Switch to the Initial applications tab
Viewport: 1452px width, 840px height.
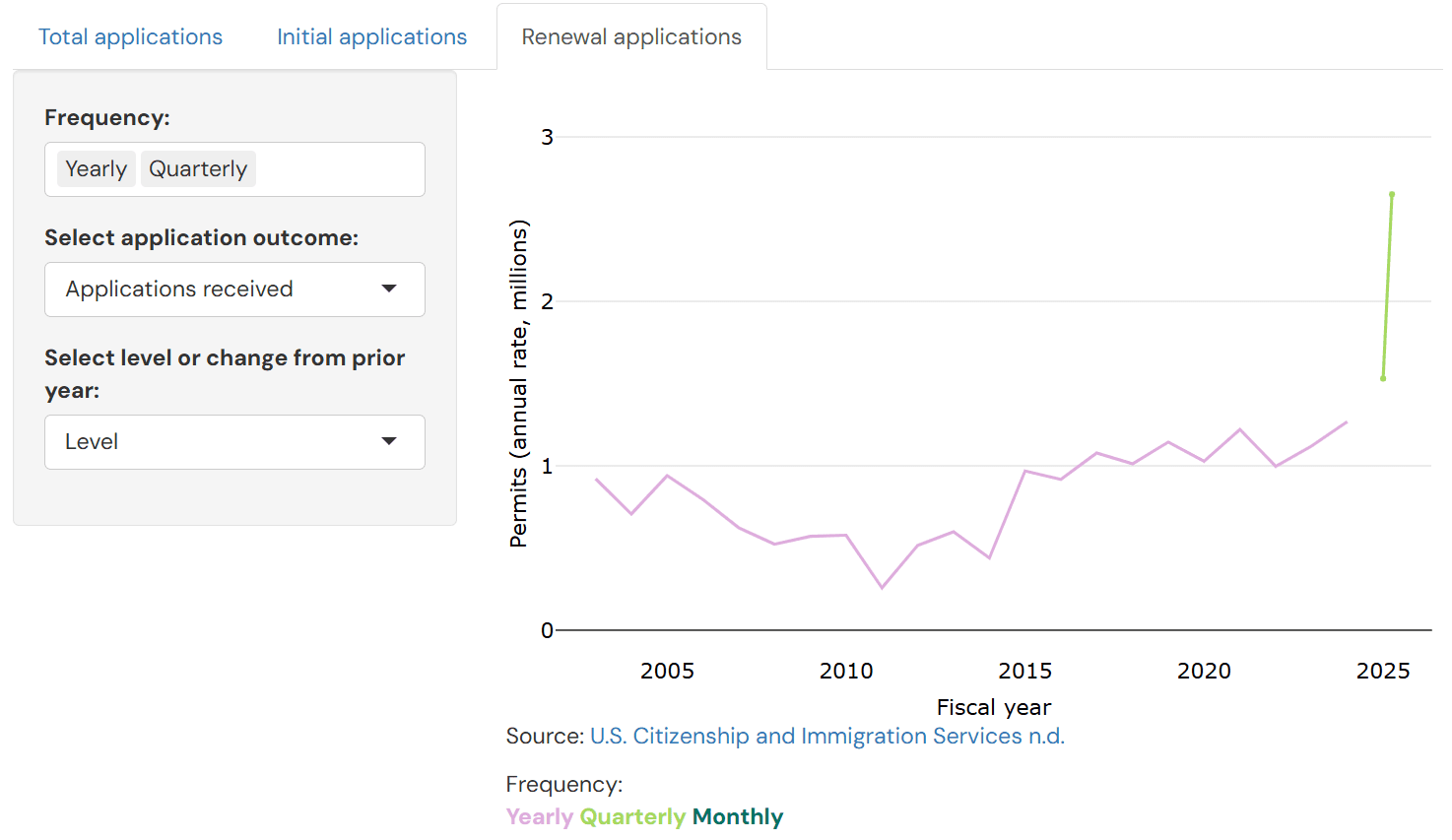coord(371,36)
